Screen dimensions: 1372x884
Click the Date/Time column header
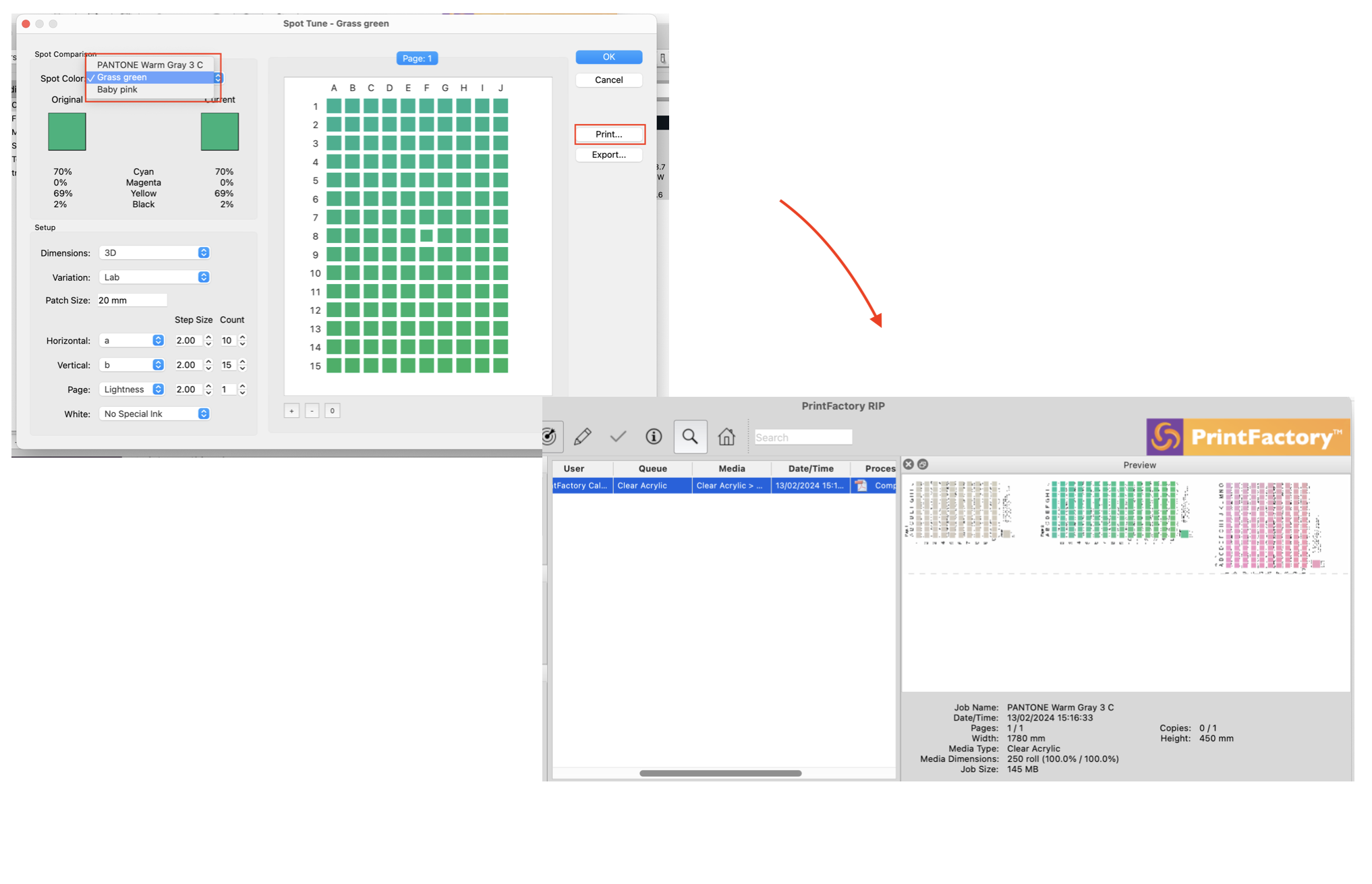tap(811, 468)
